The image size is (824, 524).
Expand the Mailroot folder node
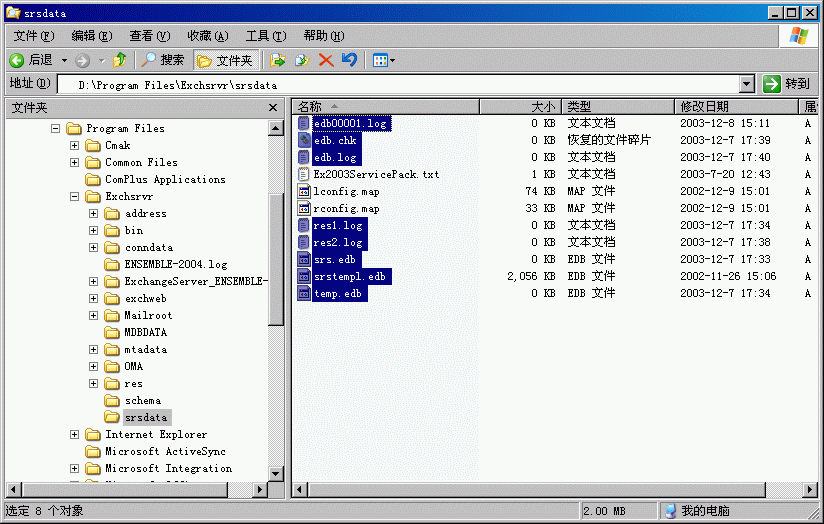click(x=94, y=316)
